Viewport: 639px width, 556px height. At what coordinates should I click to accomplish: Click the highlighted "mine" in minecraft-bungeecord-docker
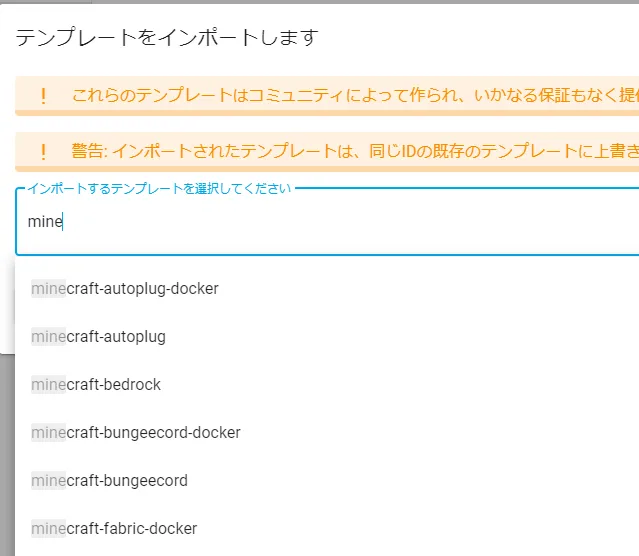click(48, 433)
